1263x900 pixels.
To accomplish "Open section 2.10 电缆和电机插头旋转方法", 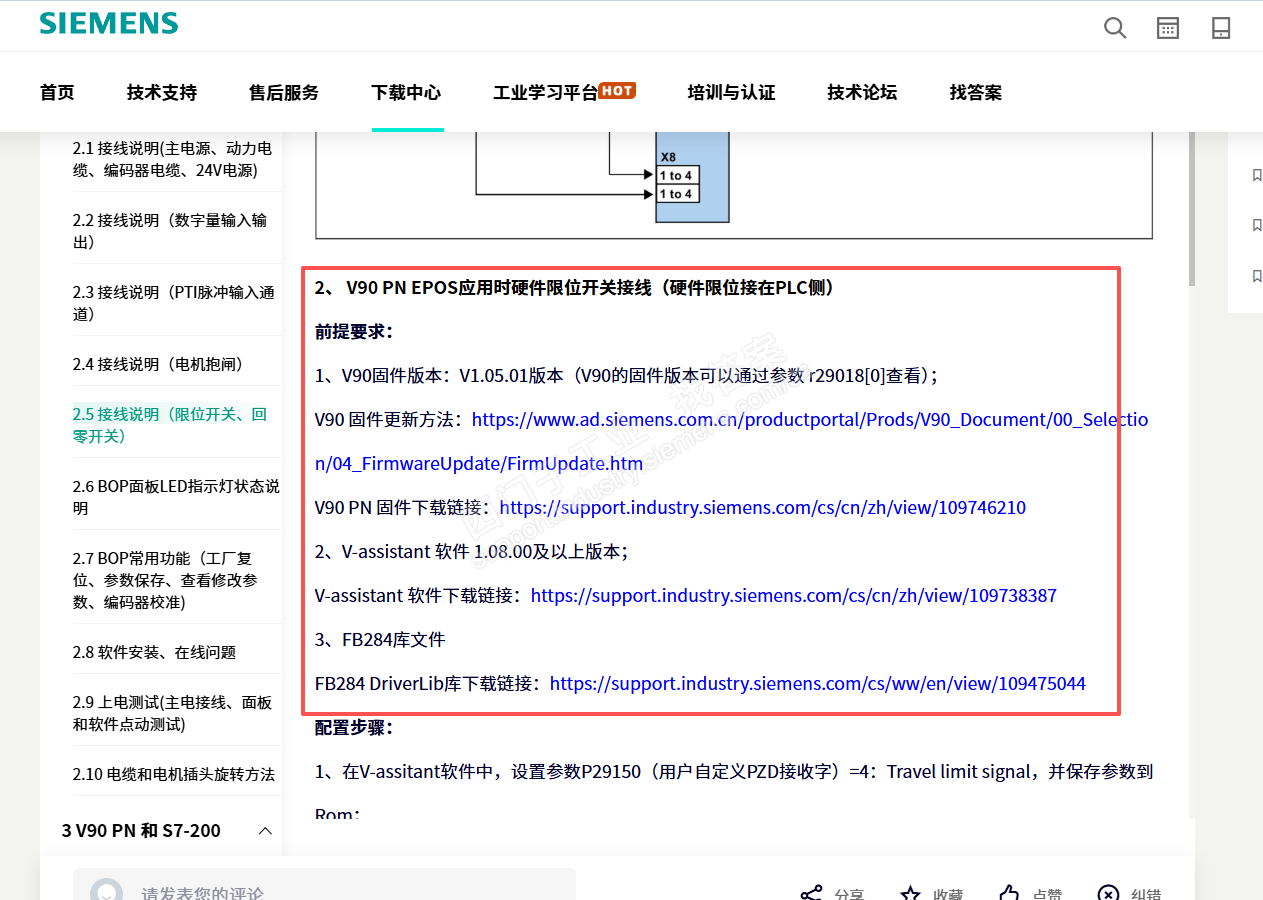I will click(174, 774).
